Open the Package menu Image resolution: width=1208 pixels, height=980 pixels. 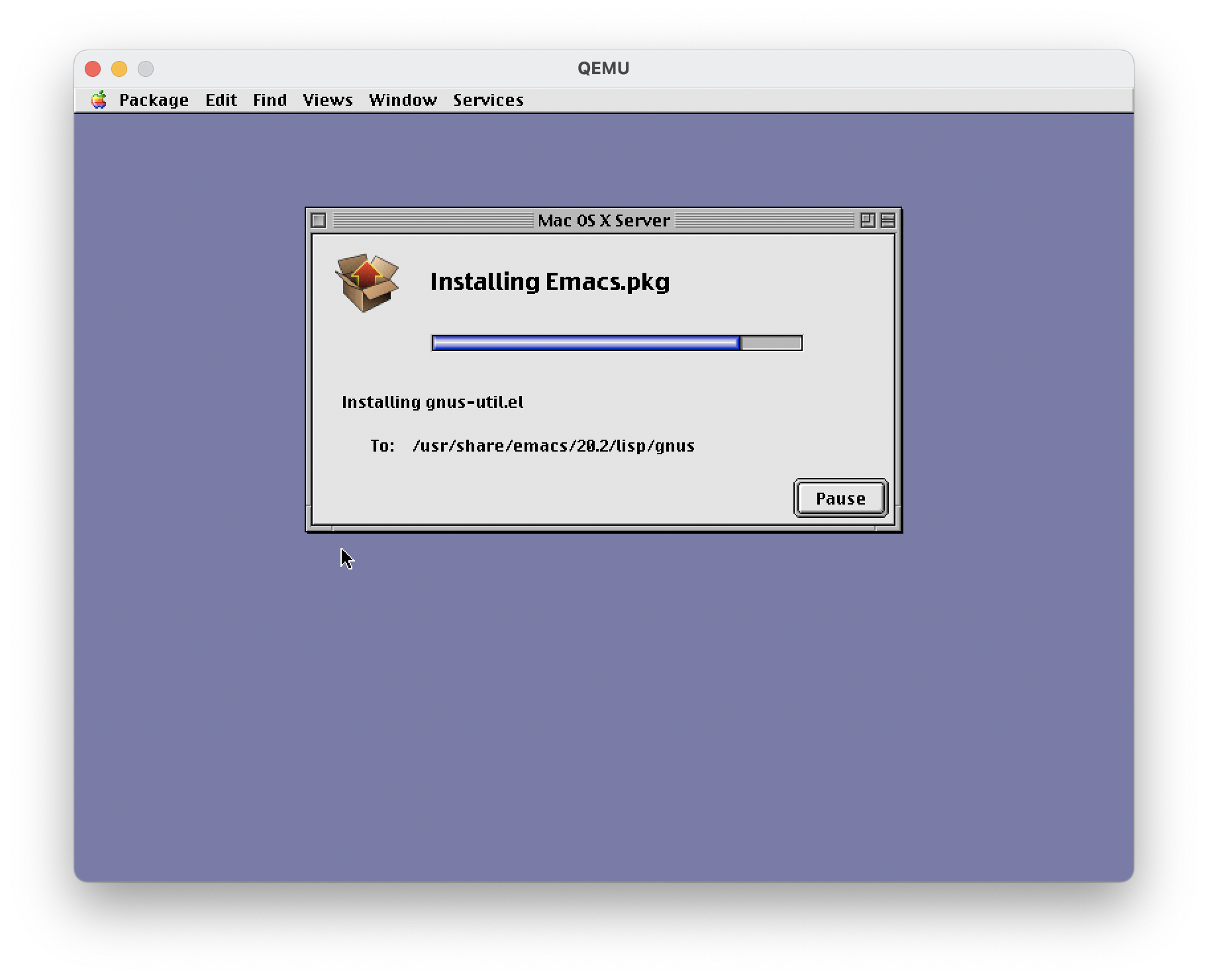(154, 100)
